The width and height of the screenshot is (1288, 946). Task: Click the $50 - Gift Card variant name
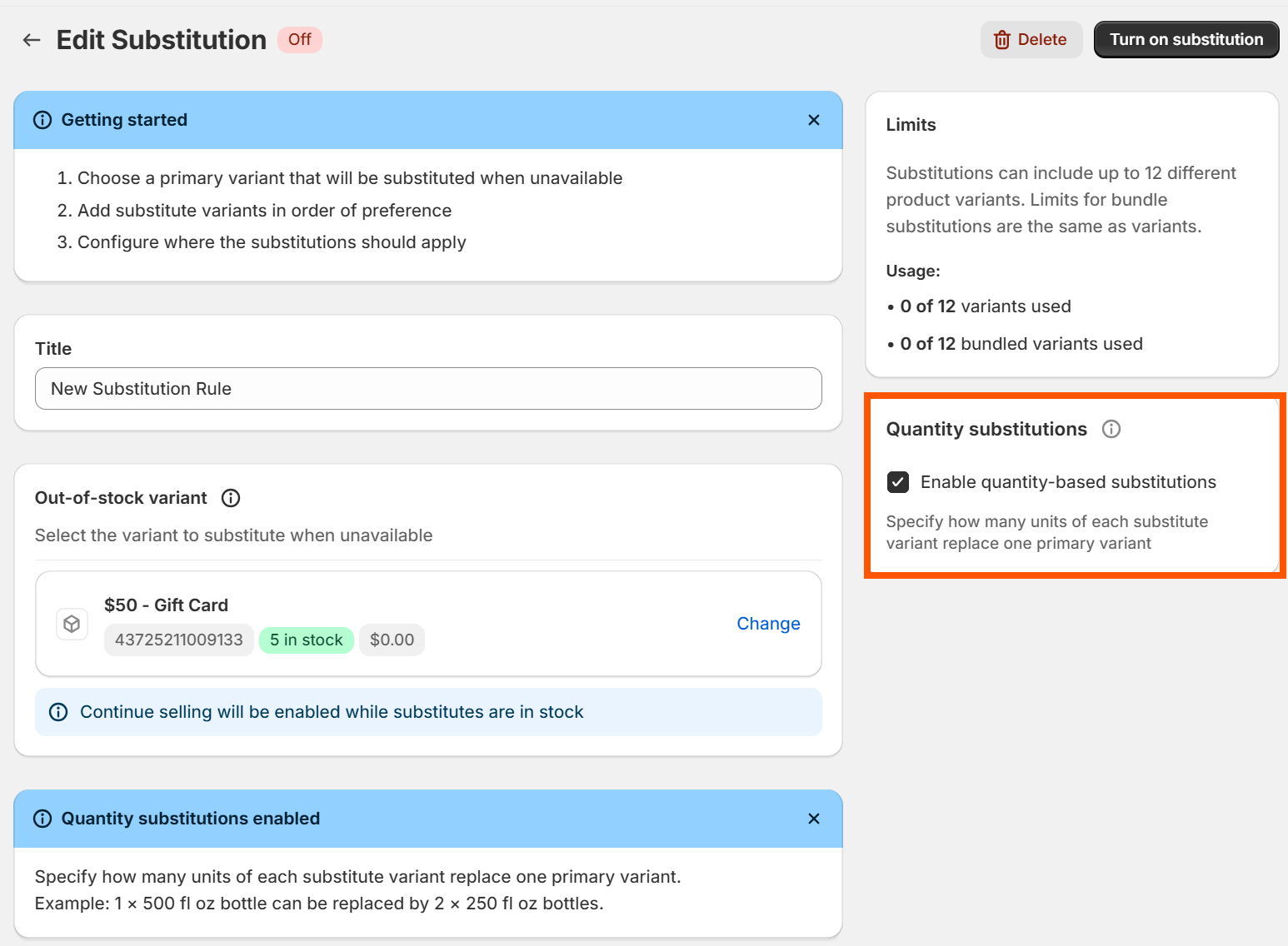pyautogui.click(x=166, y=605)
